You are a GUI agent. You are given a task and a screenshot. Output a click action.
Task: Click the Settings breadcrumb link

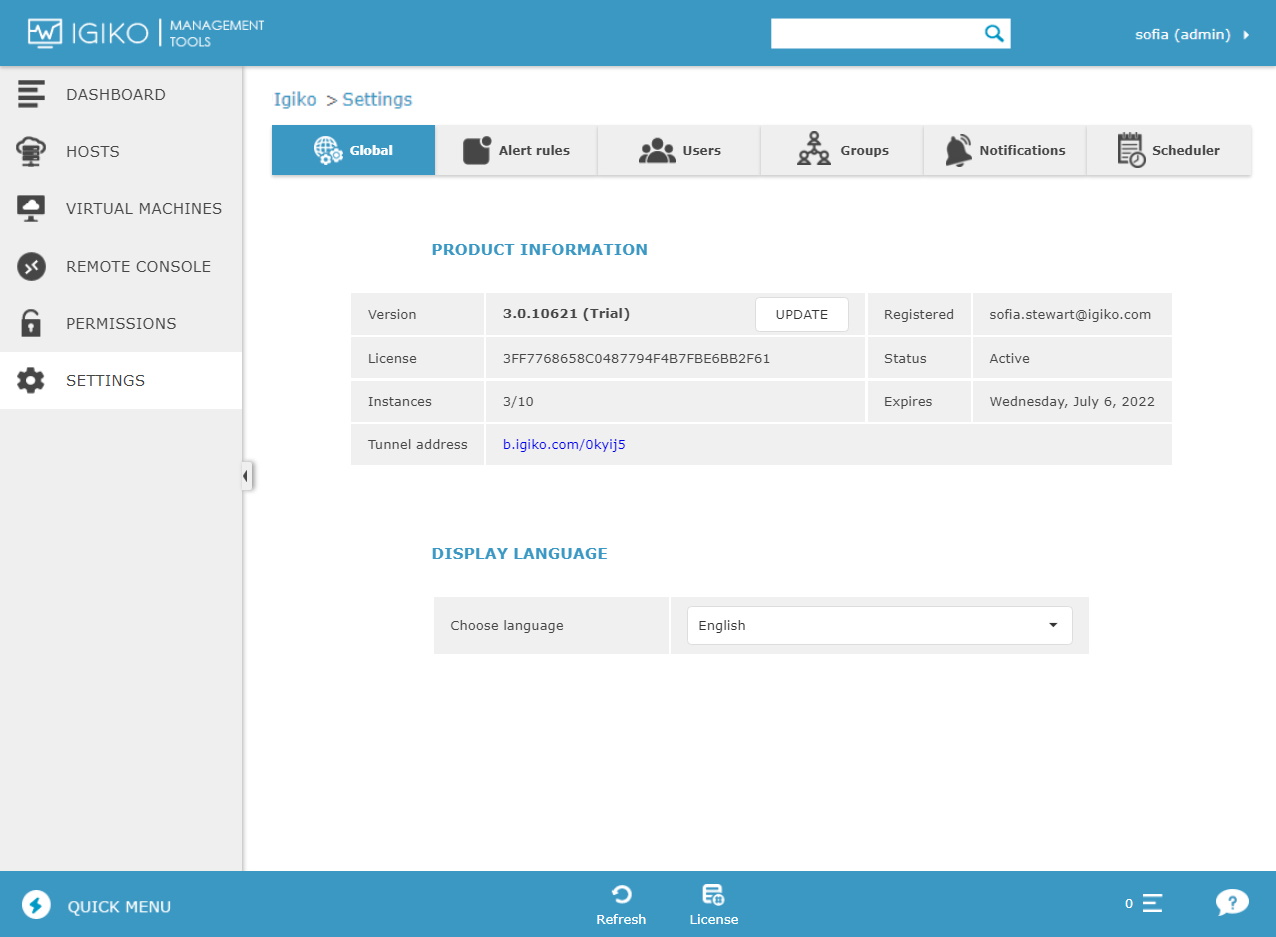coord(377,99)
